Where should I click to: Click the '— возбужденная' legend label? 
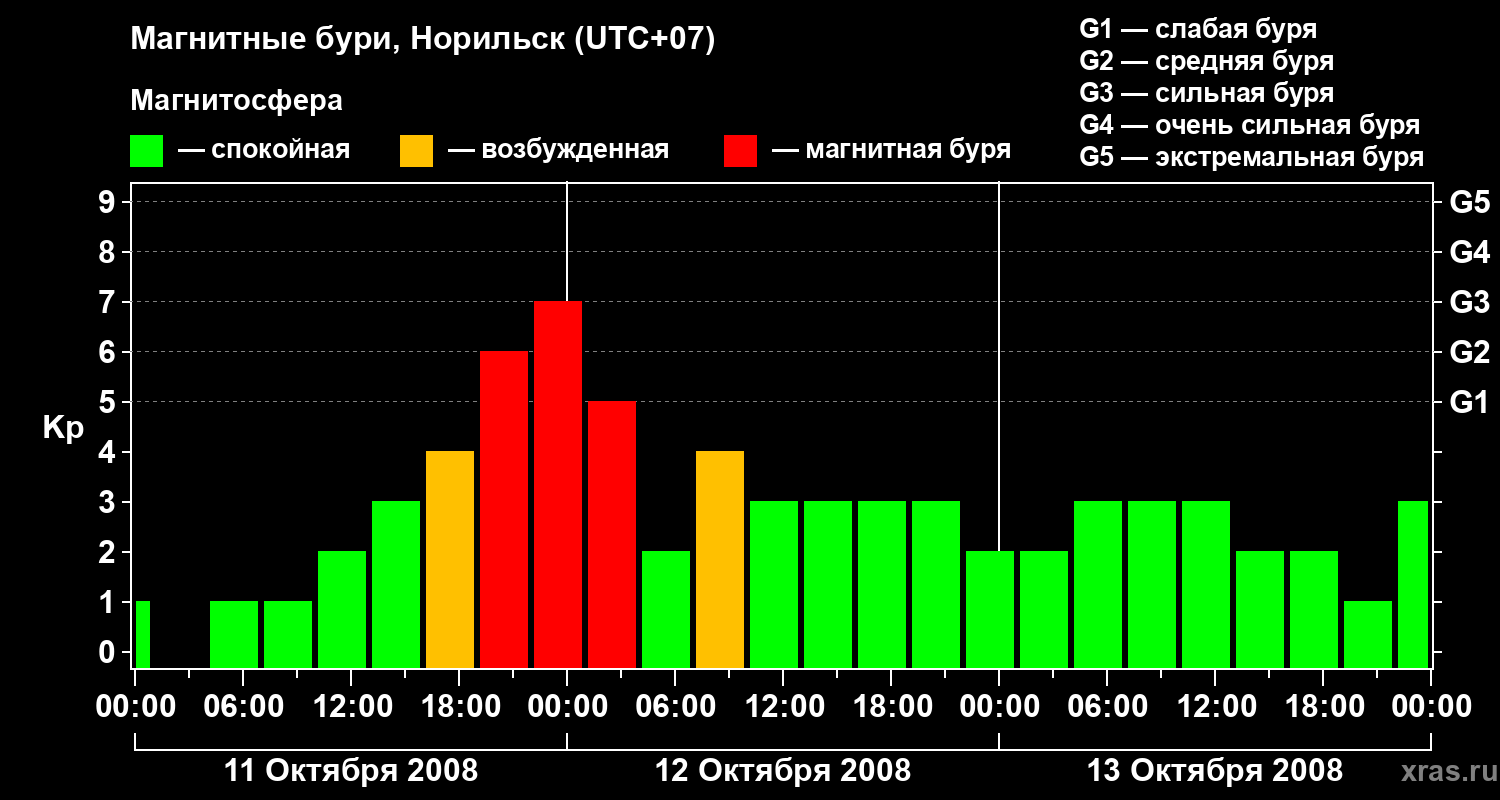click(558, 150)
